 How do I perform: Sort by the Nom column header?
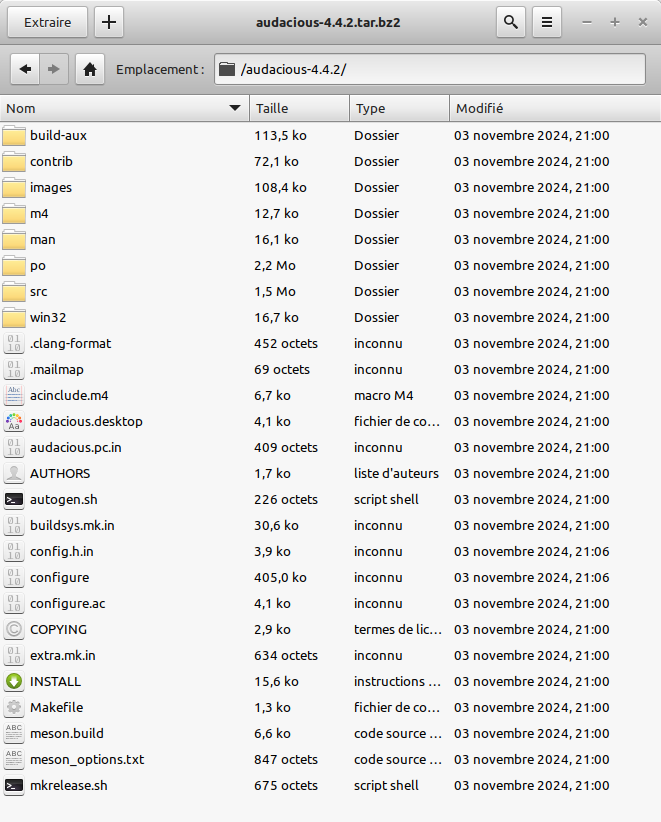(124, 109)
